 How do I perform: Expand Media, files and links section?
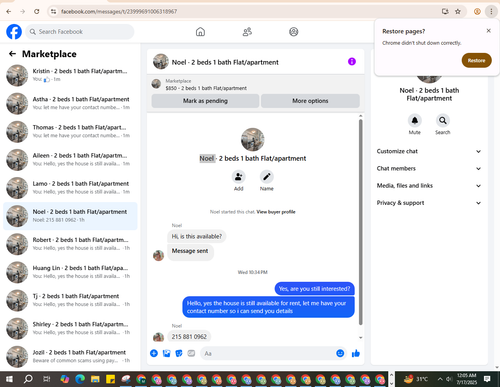(x=429, y=186)
